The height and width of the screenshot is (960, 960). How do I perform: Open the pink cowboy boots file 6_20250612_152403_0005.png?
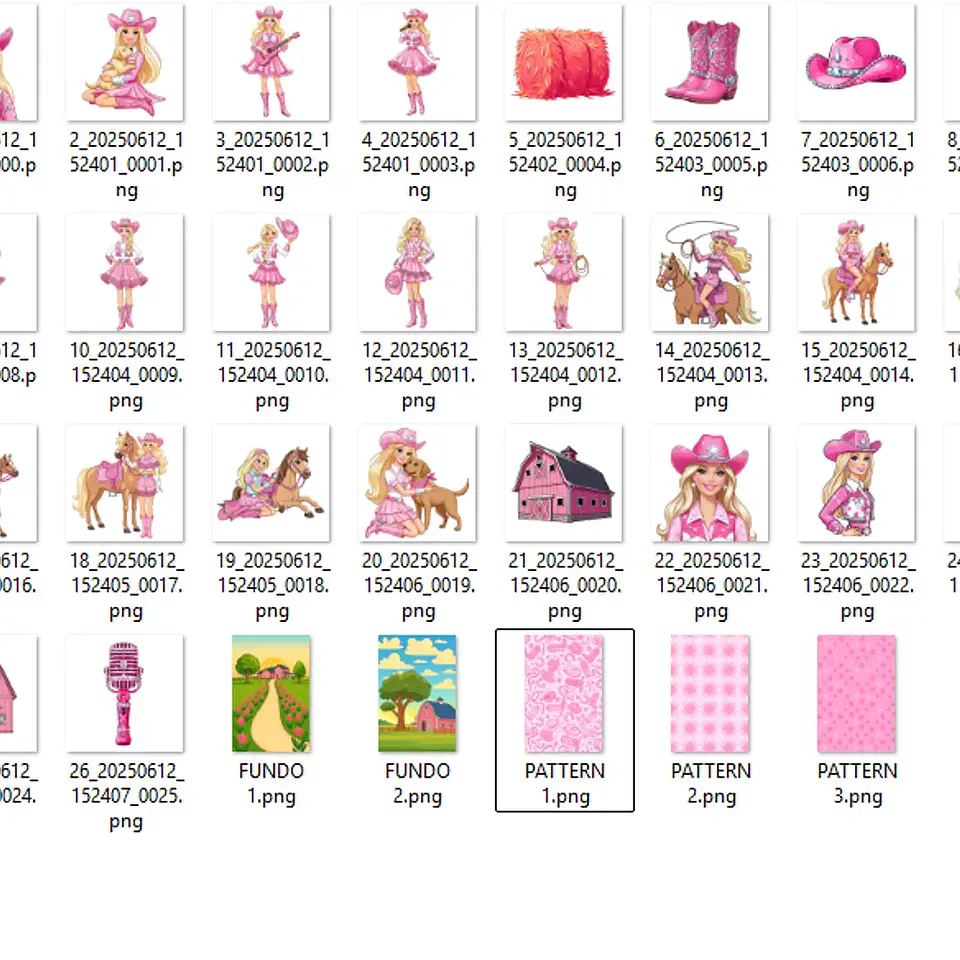711,62
